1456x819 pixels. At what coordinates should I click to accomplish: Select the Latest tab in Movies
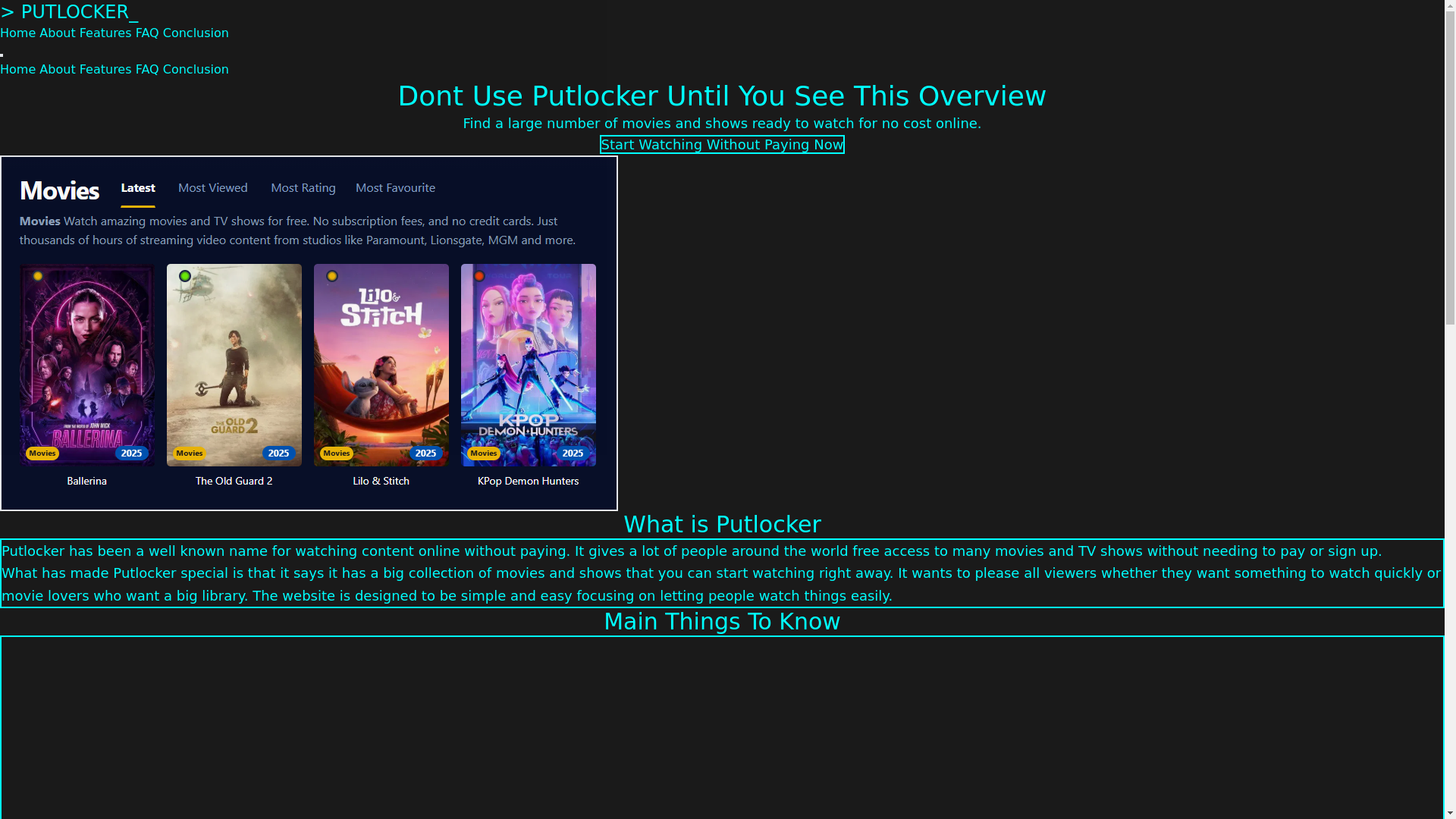138,188
